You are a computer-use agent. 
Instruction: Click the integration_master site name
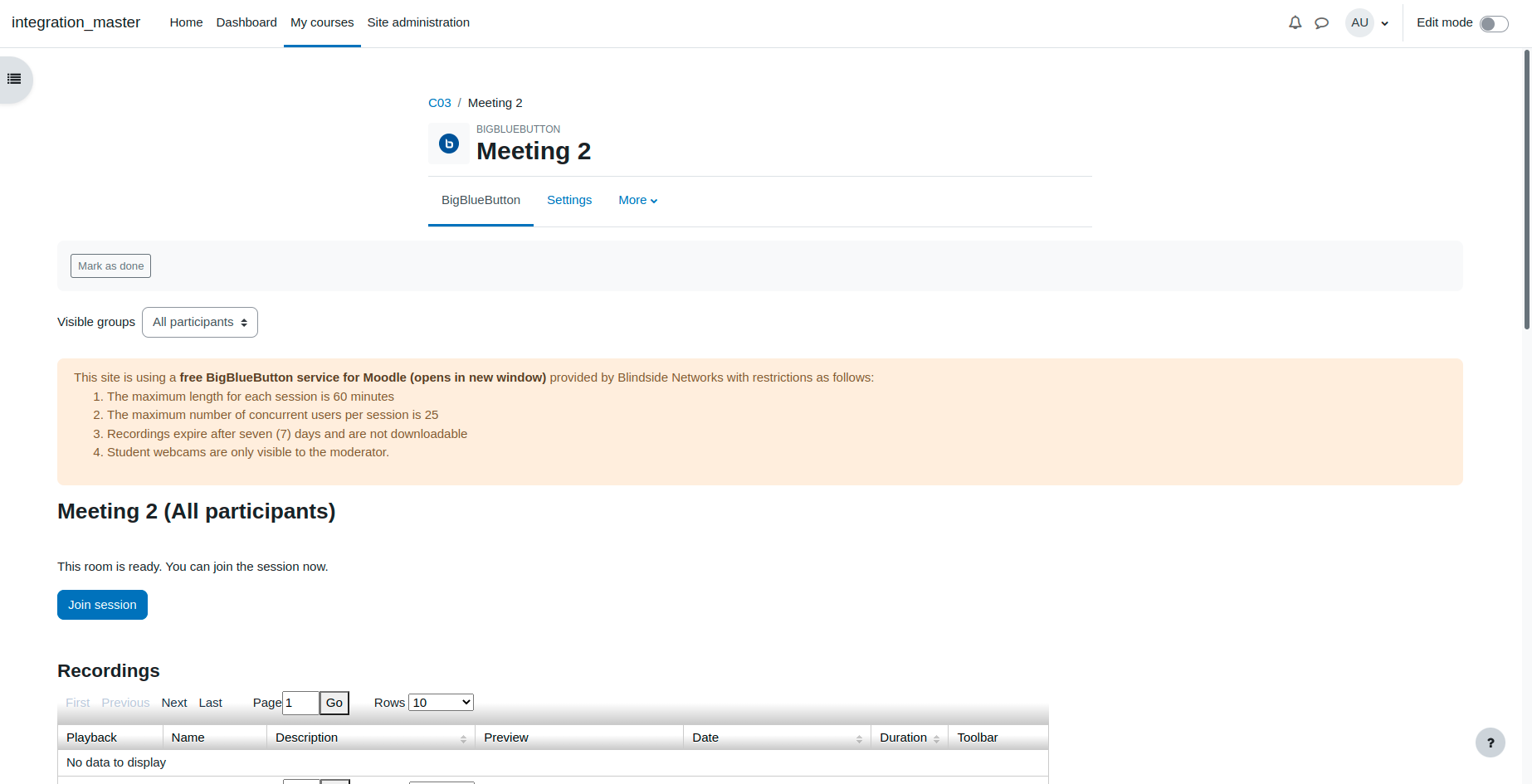[76, 22]
